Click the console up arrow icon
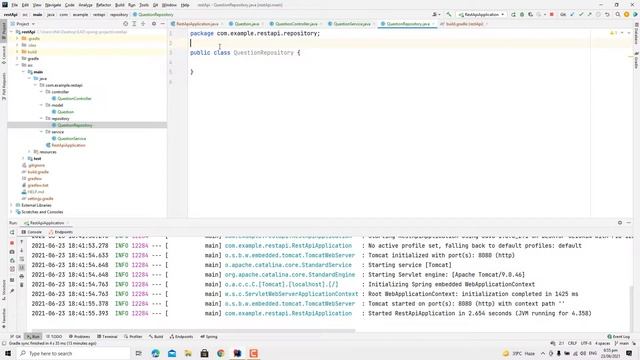Image resolution: width=640 pixels, height=360 pixels. pos(22,242)
